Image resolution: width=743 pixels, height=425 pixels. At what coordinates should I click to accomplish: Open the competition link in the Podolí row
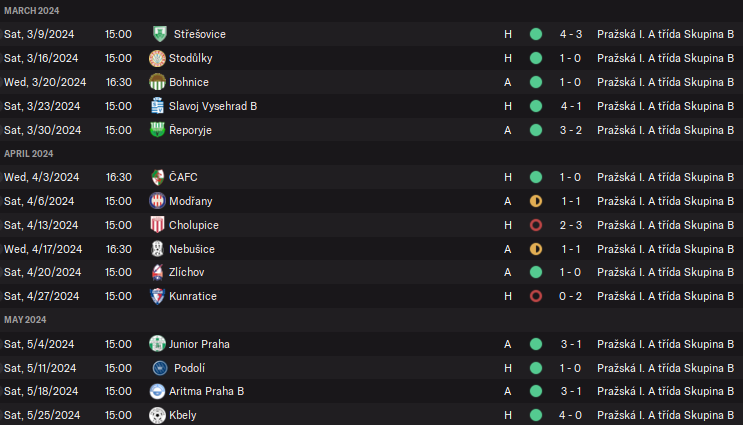point(665,368)
